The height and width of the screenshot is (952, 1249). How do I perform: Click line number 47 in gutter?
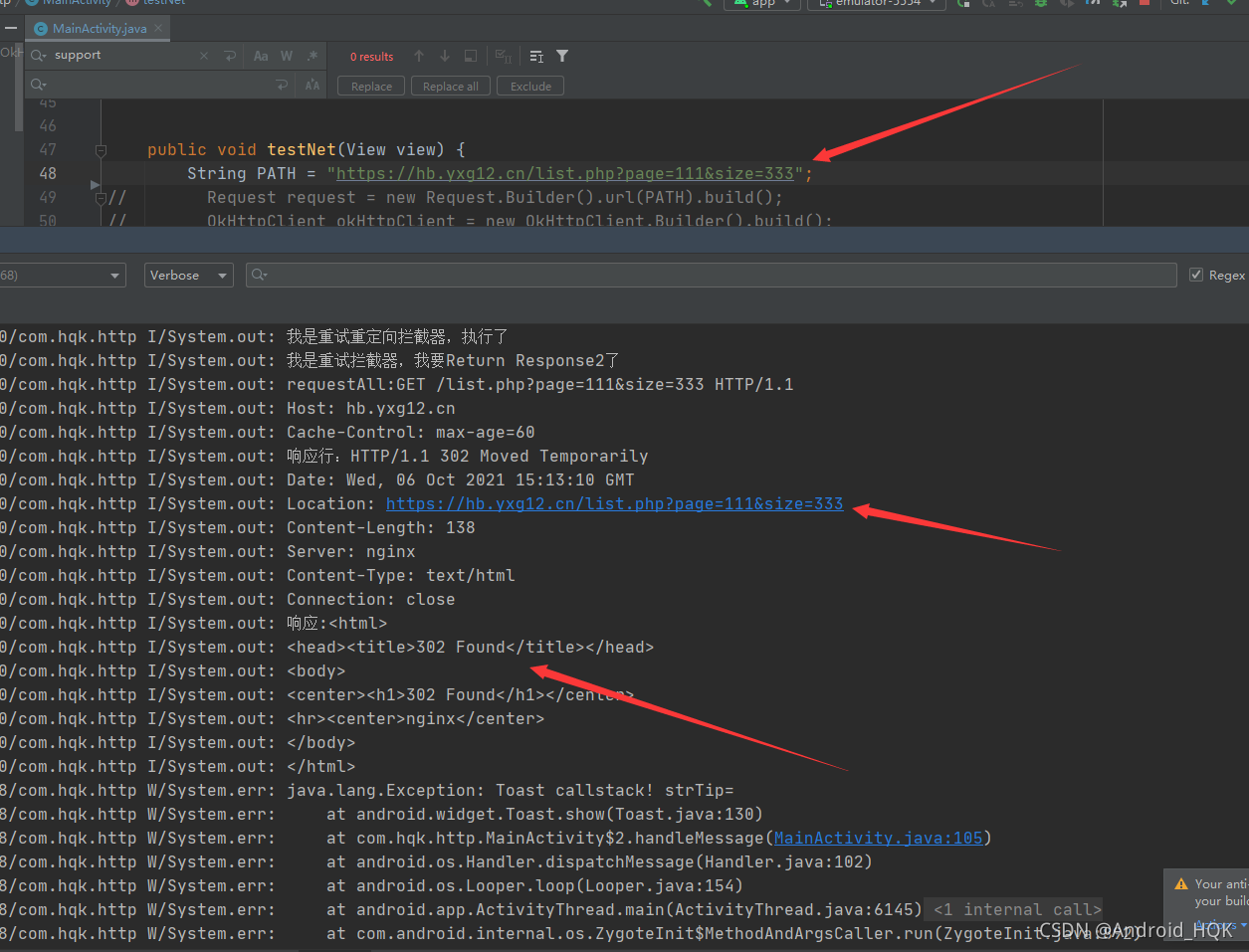click(x=48, y=150)
